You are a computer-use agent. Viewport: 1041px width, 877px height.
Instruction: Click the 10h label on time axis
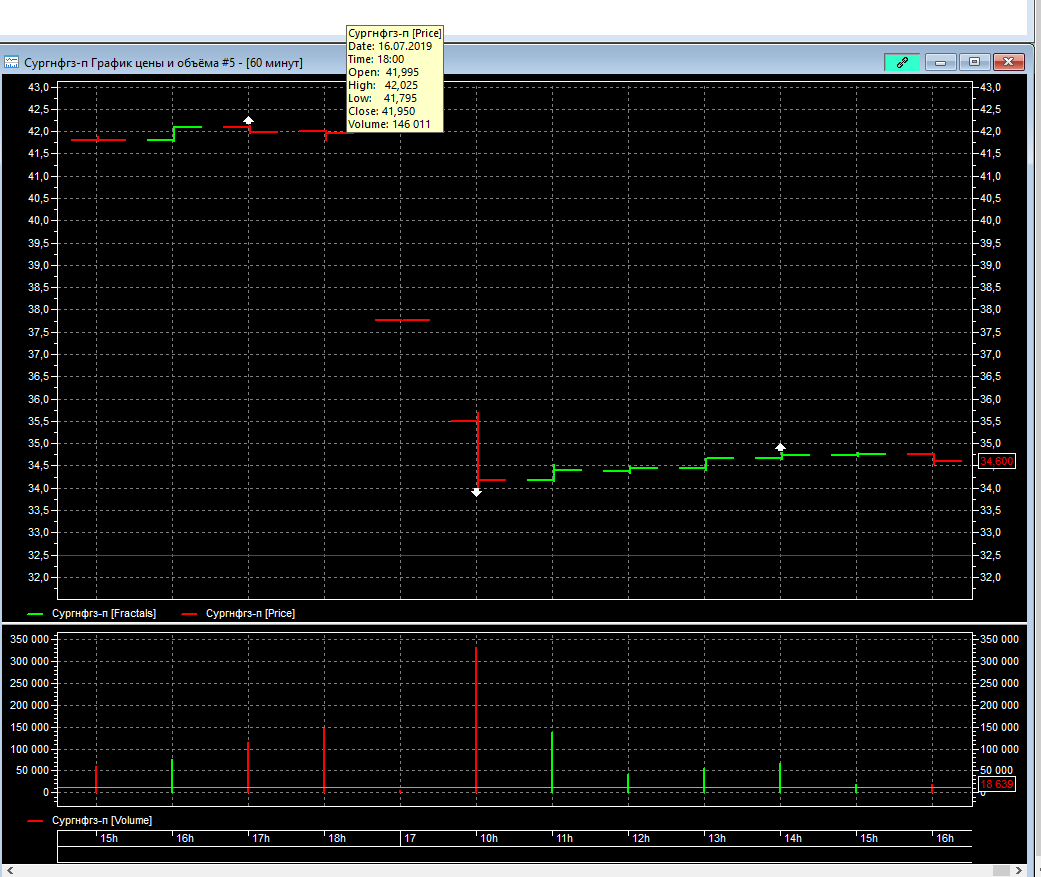[x=489, y=838]
